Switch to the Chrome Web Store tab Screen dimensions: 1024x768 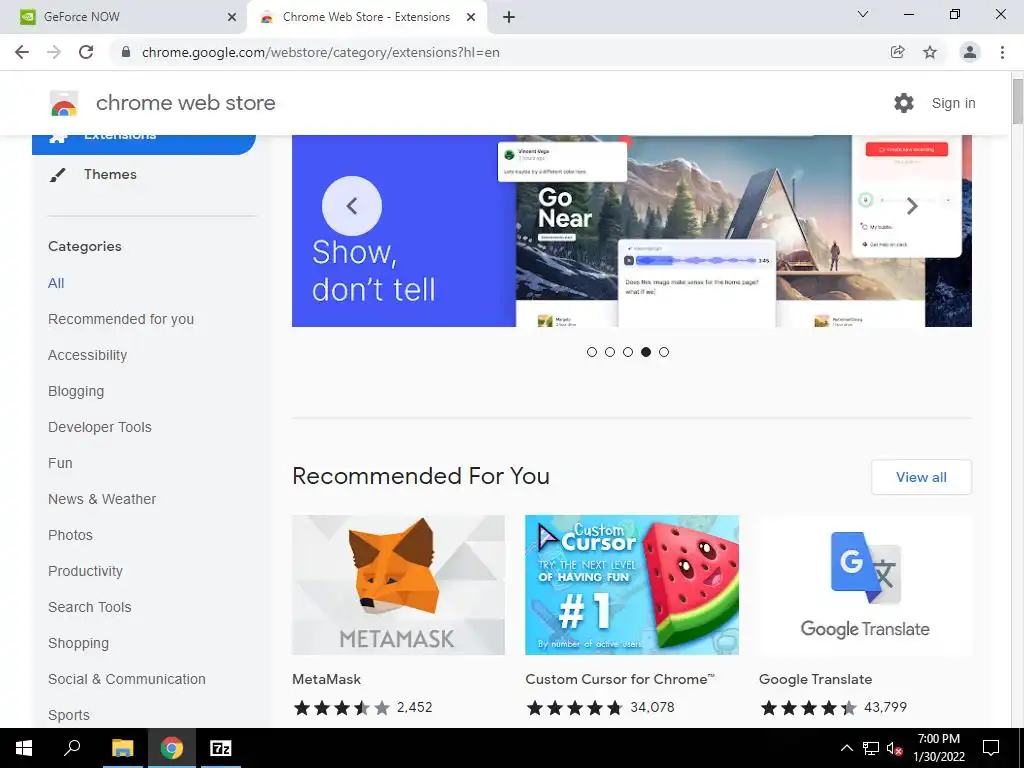366,17
